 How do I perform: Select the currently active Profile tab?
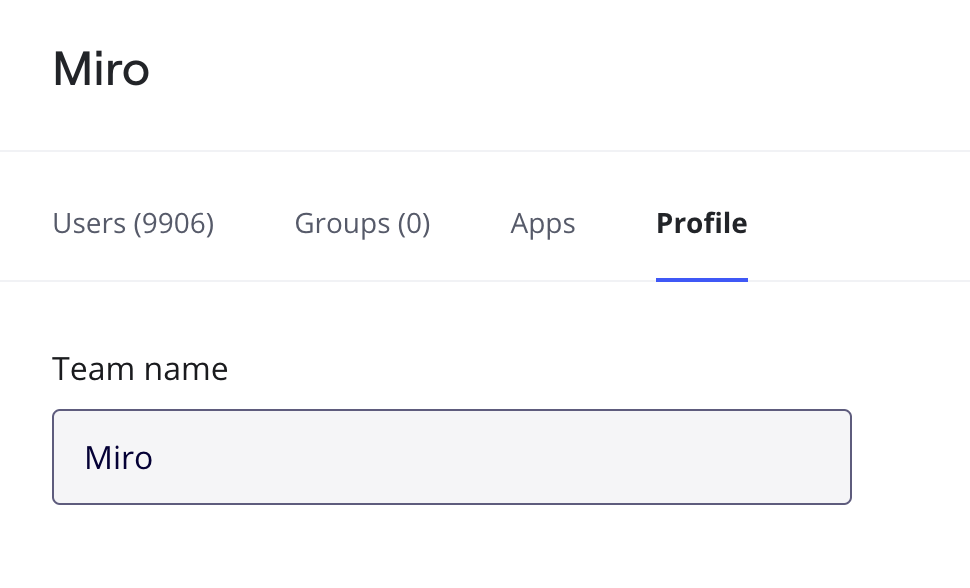(x=701, y=223)
